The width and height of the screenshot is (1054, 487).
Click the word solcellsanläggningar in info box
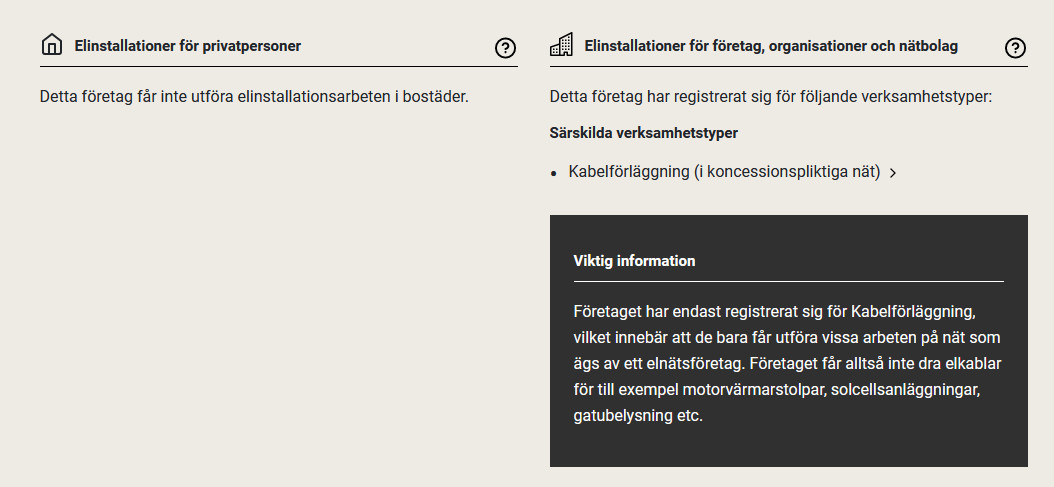[x=904, y=388]
